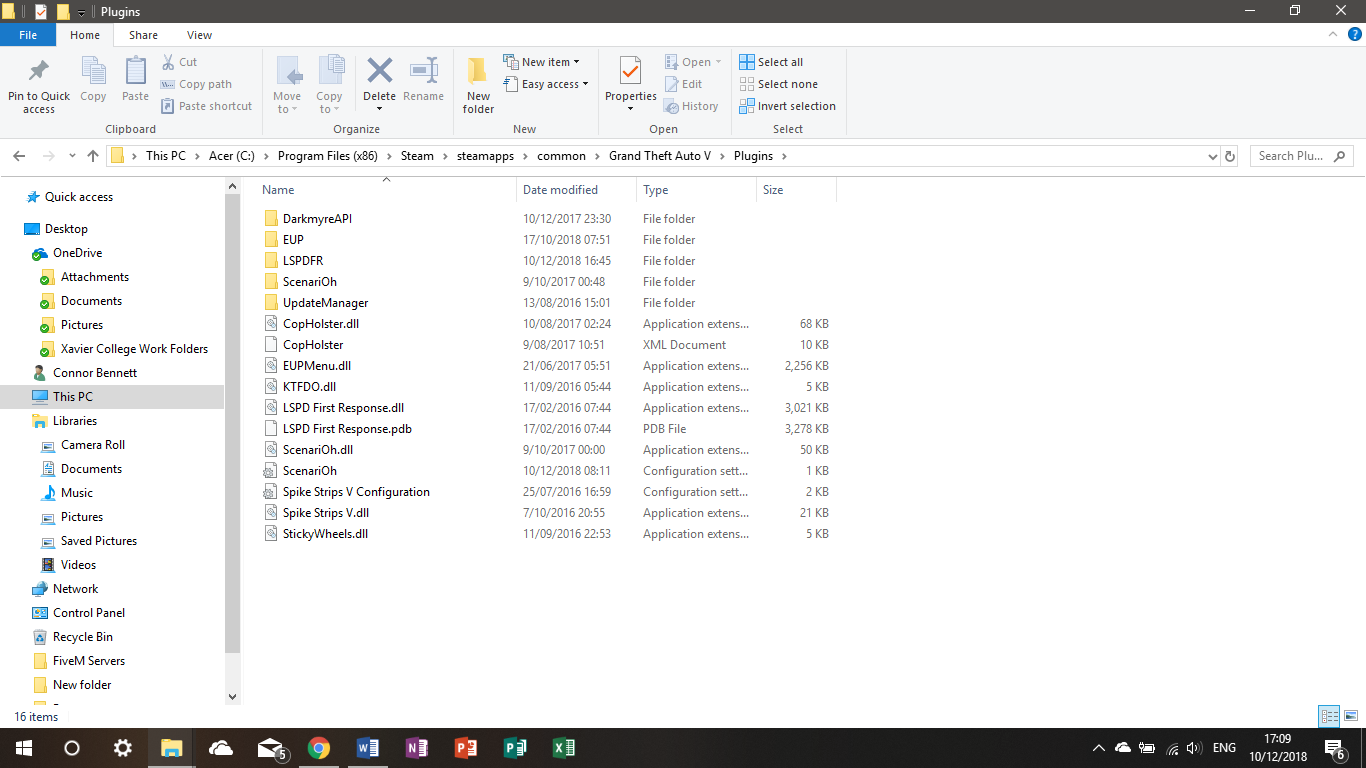Sort by the Name column header

click(388, 190)
